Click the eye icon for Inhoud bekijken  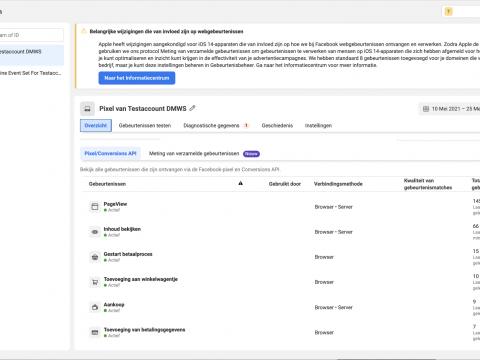pyautogui.click(x=95, y=232)
